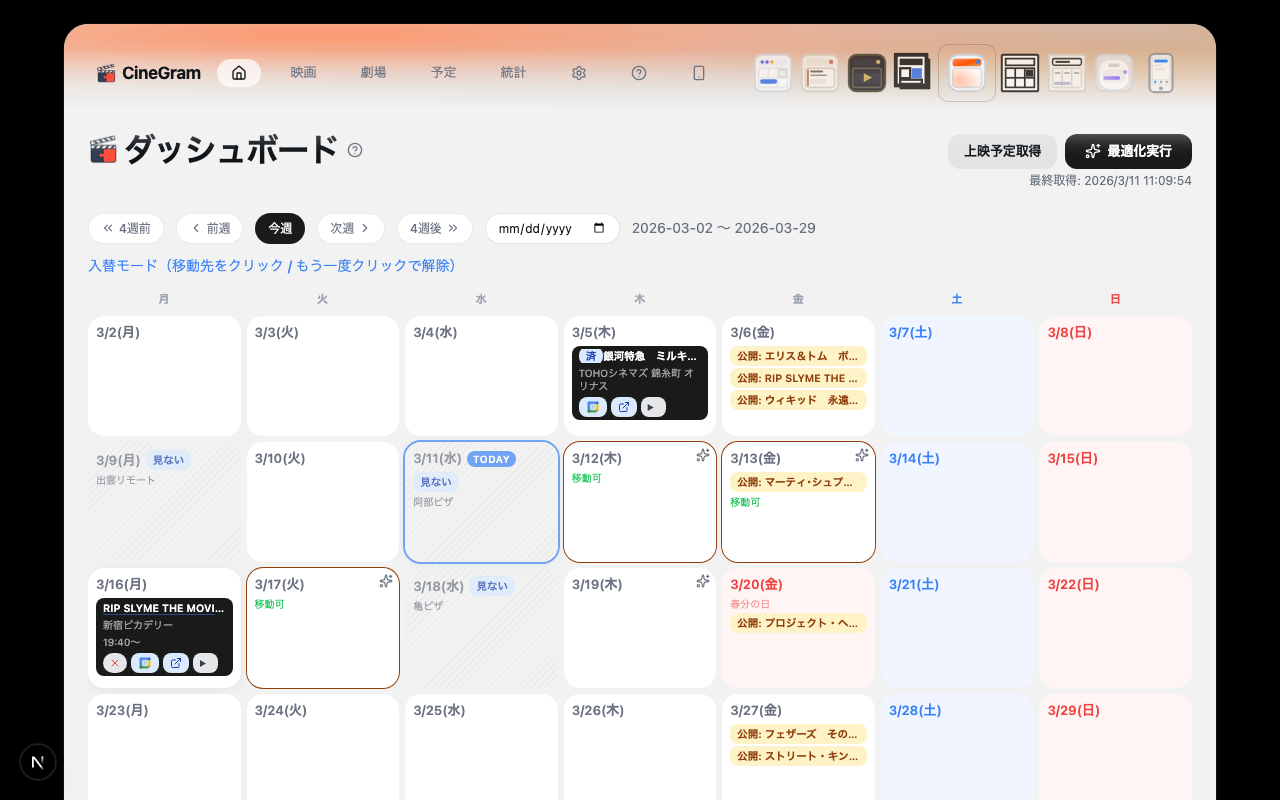Open the 統計 menu tab
The width and height of the screenshot is (1280, 800).
click(513, 73)
